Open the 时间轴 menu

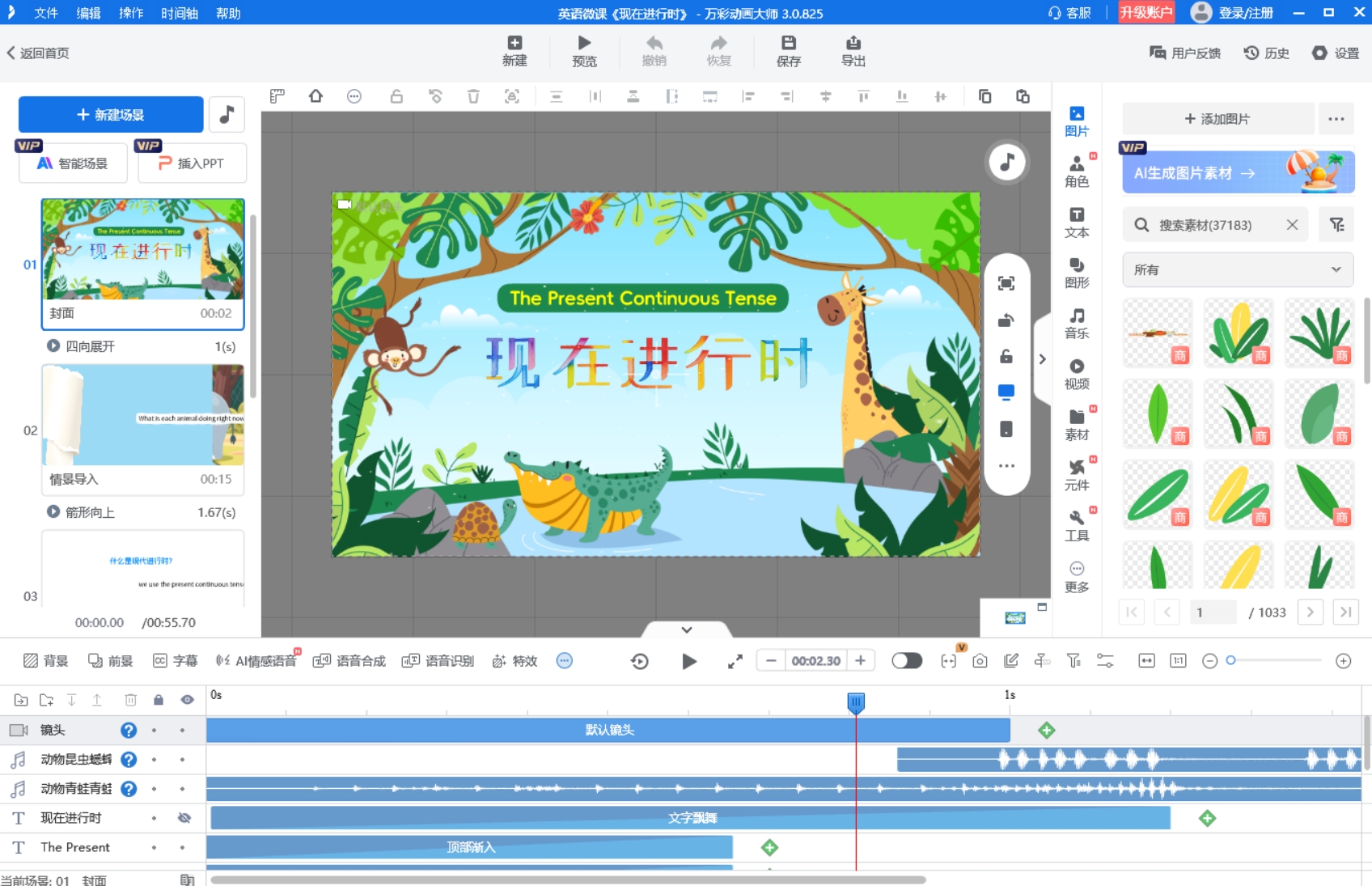(x=180, y=13)
